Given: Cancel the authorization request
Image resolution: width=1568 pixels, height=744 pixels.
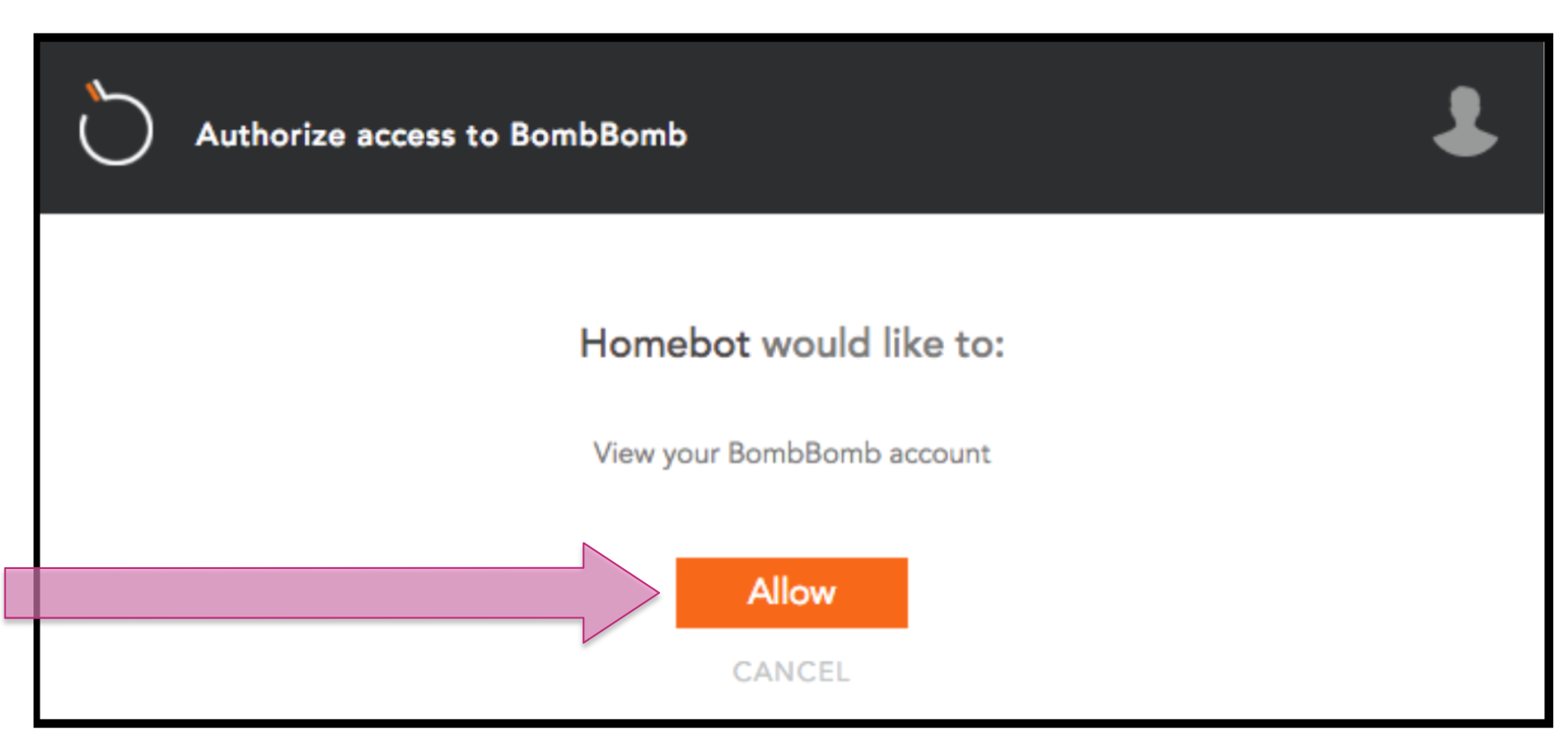Looking at the screenshot, I should 790,672.
